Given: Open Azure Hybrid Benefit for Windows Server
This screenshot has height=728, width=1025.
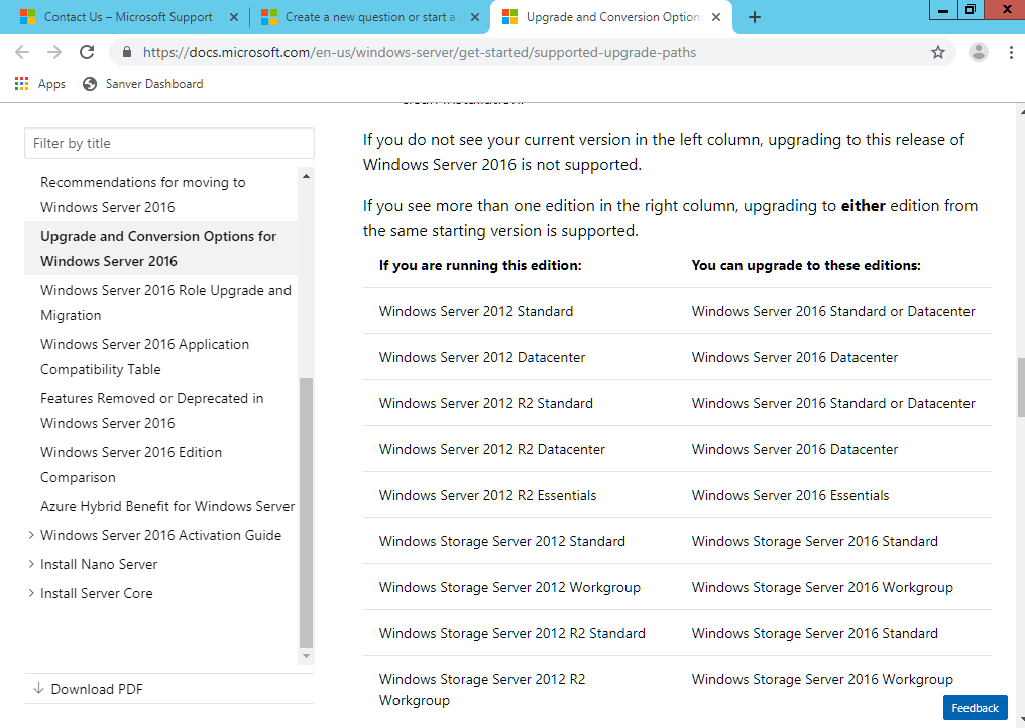Looking at the screenshot, I should coord(167,506).
